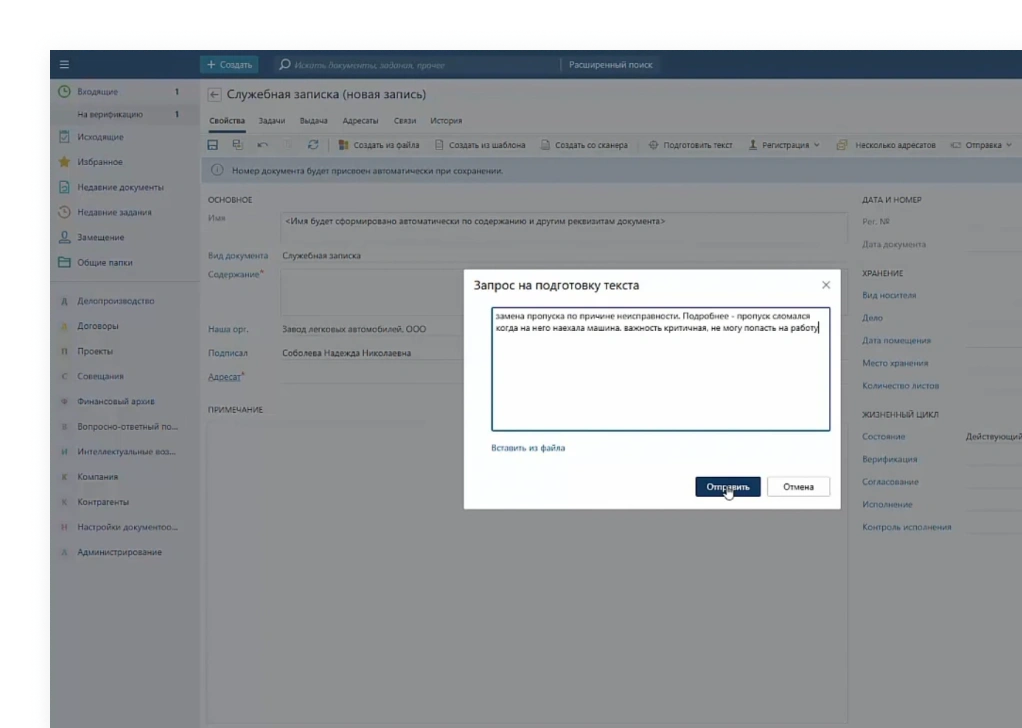Toggle the hamburger navigation menu

[65, 65]
